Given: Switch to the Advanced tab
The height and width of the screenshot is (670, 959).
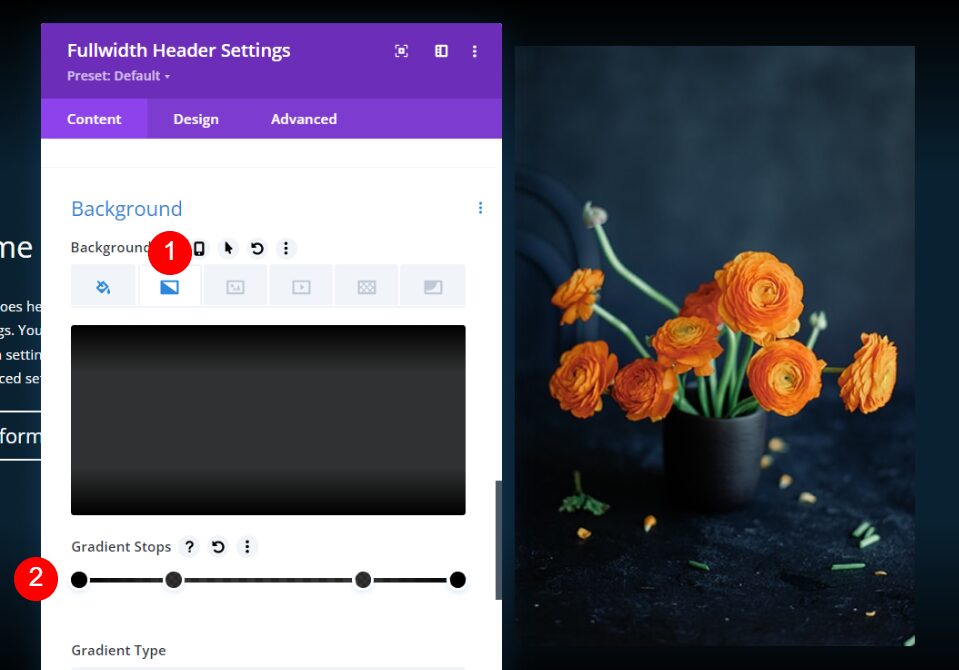Looking at the screenshot, I should tap(304, 119).
